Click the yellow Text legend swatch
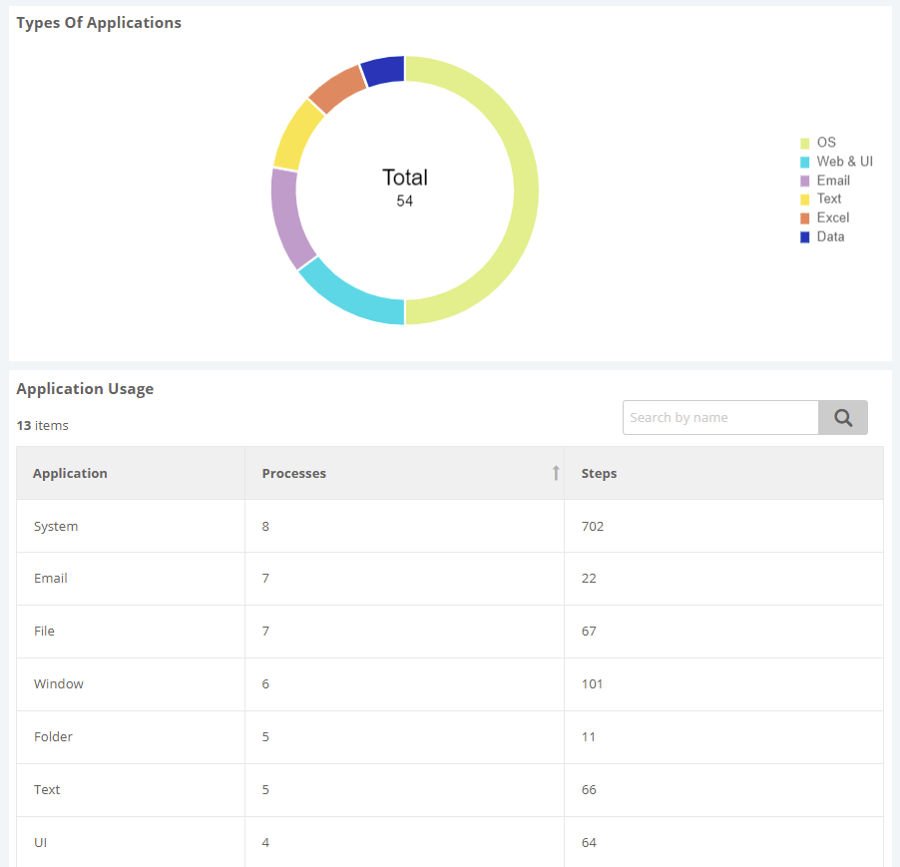The height and width of the screenshot is (867, 900). coord(805,200)
